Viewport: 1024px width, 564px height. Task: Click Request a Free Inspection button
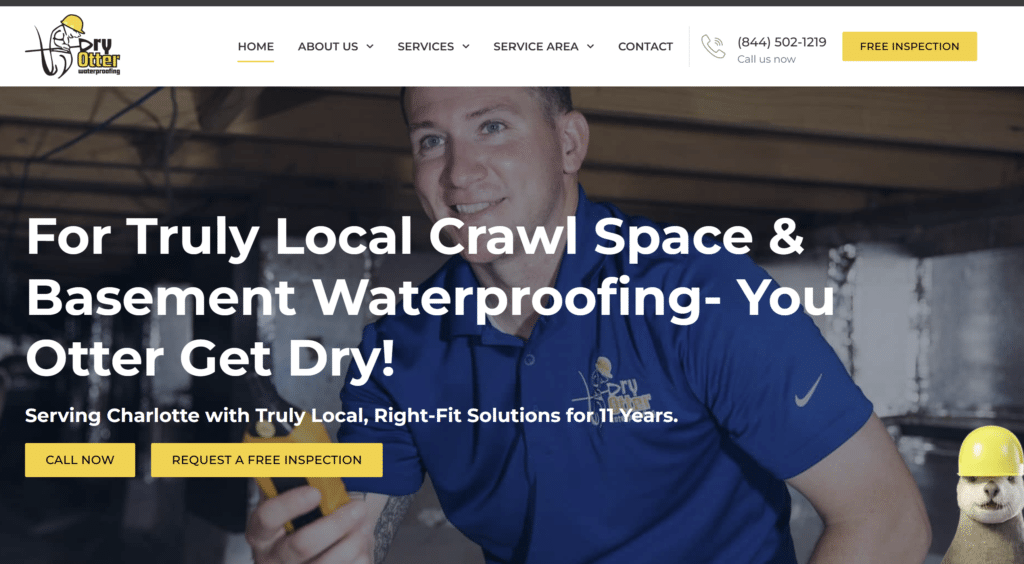(x=266, y=460)
